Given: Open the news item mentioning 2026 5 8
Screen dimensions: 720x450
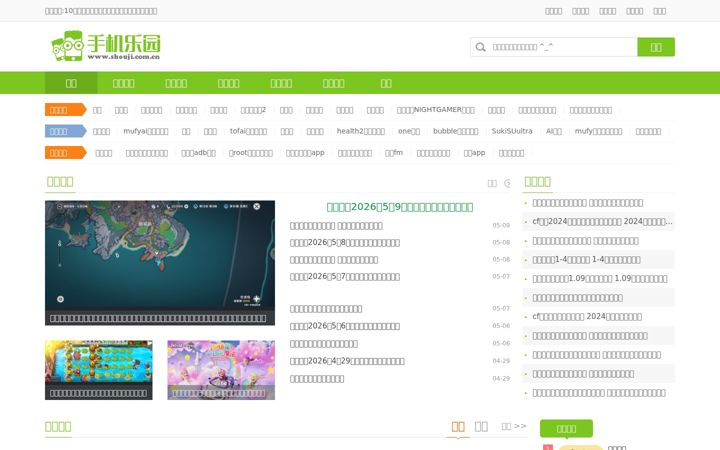Looking at the screenshot, I should pos(344,242).
